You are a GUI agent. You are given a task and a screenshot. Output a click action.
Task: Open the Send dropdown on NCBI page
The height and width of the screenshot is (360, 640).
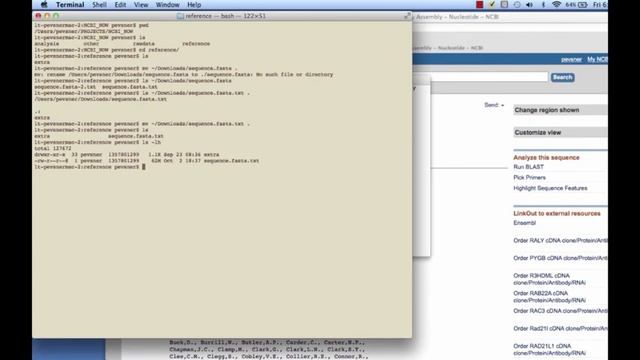[x=494, y=105]
